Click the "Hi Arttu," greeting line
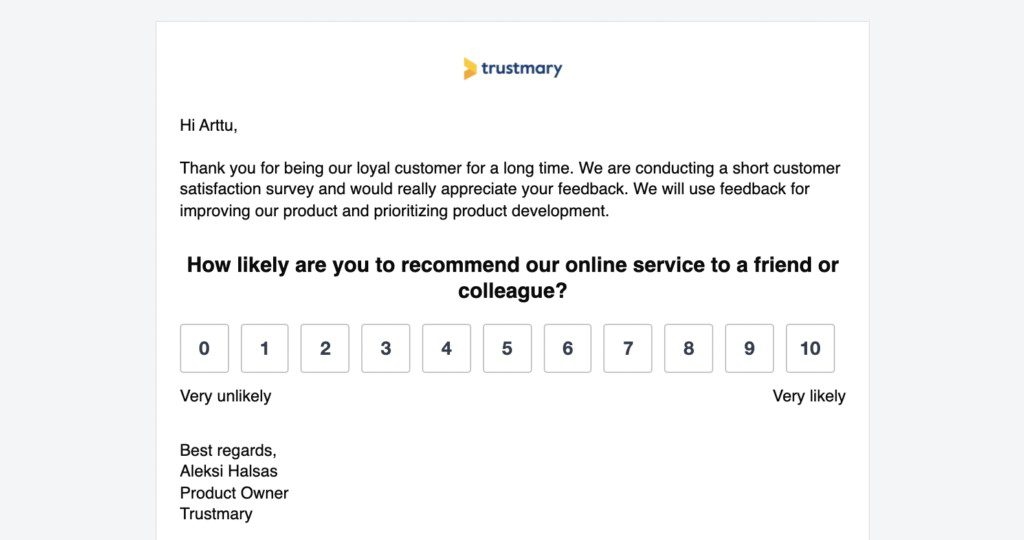This screenshot has width=1024, height=540. tap(209, 125)
